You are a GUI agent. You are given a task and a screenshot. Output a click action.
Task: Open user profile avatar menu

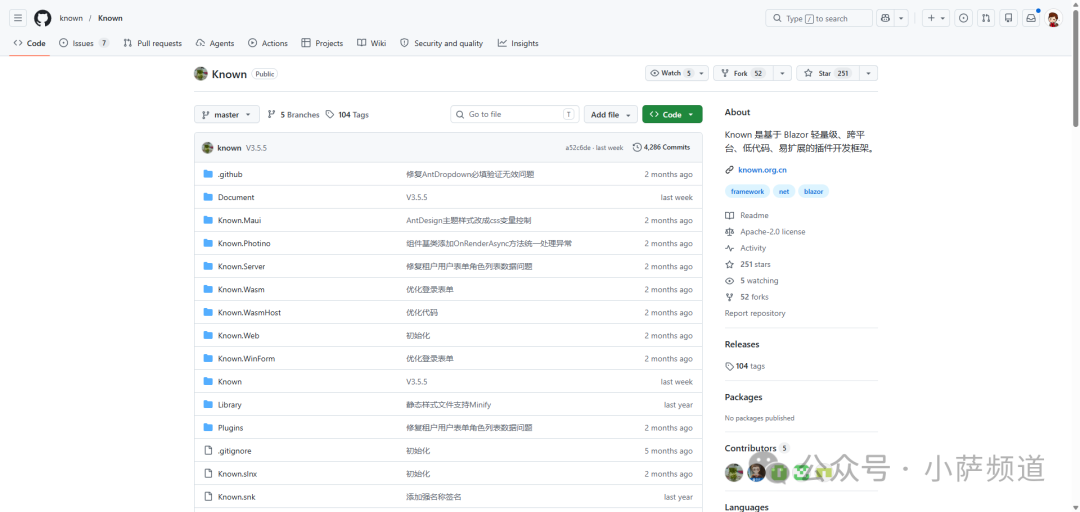[x=1054, y=18]
